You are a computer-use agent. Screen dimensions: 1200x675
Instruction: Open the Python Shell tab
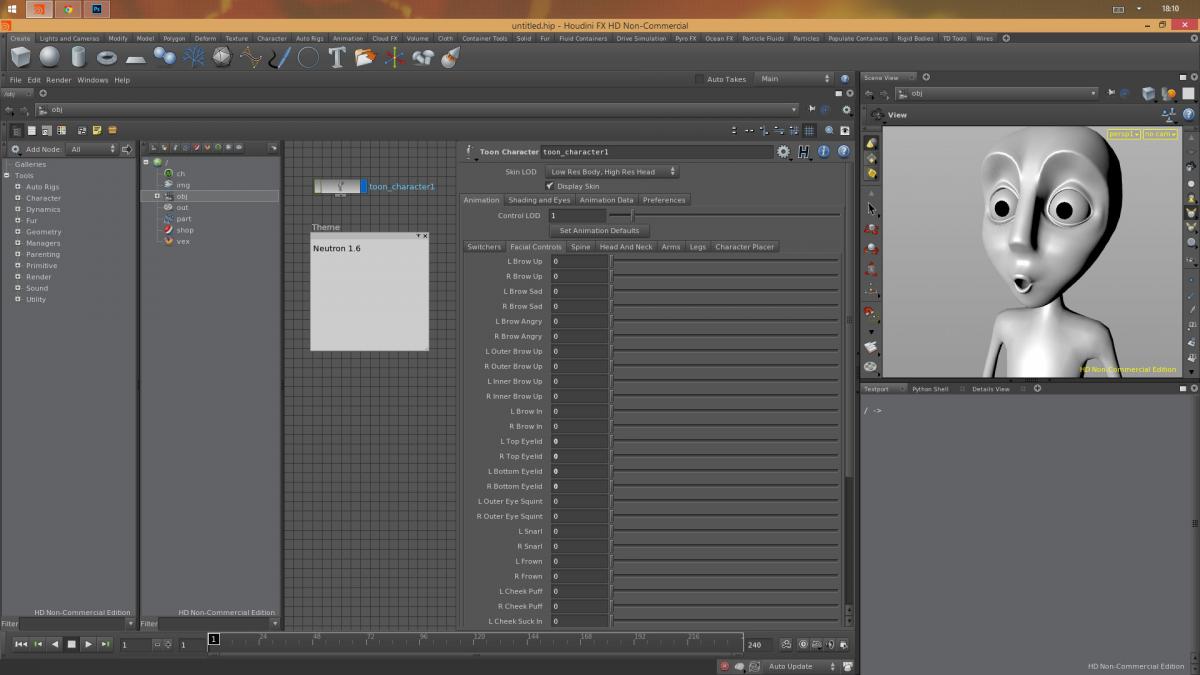(930, 389)
